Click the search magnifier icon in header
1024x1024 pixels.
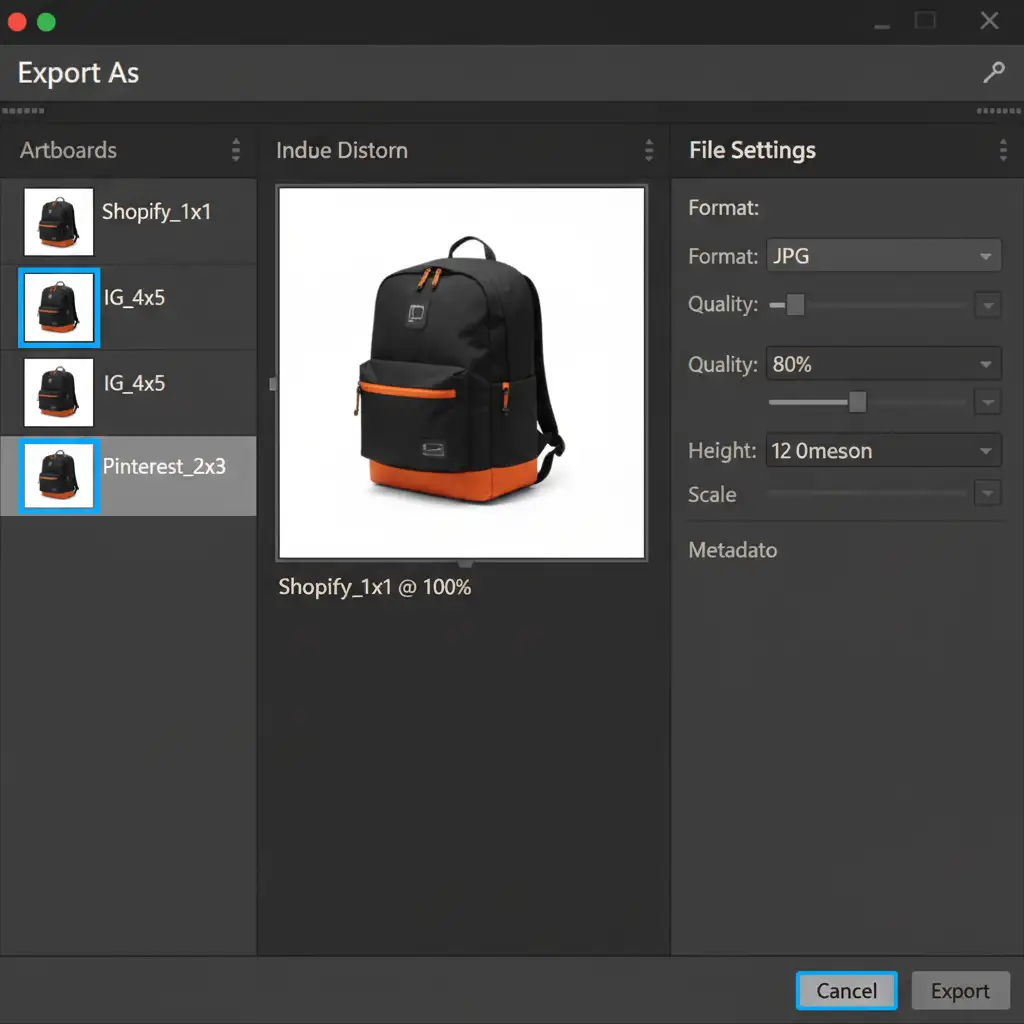pos(993,72)
